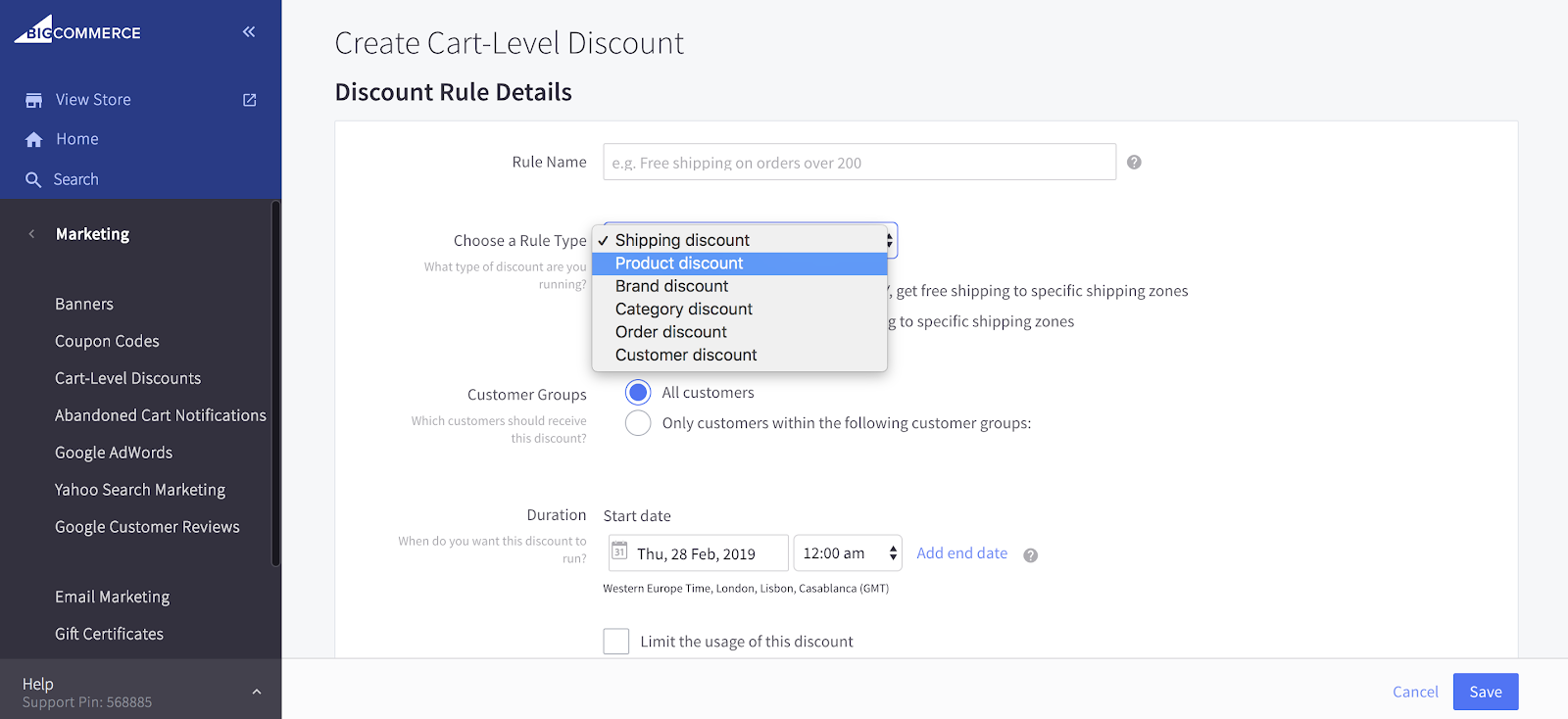Choose Product discount from the dropdown list

[x=679, y=264]
